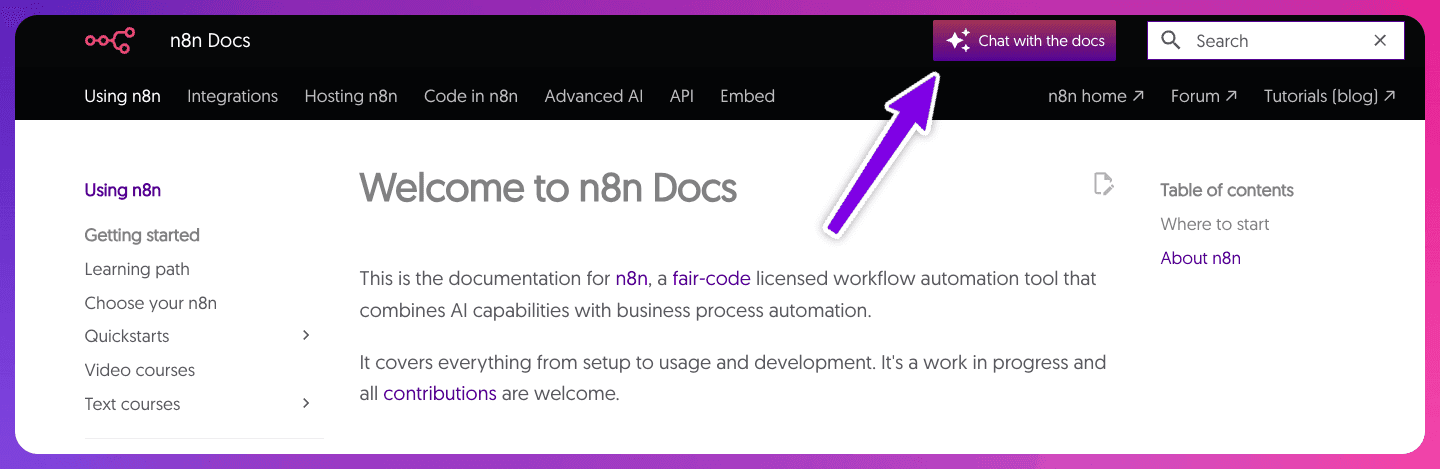This screenshot has height=469, width=1440.
Task: Open Chat with the docs
Action: 1024,41
